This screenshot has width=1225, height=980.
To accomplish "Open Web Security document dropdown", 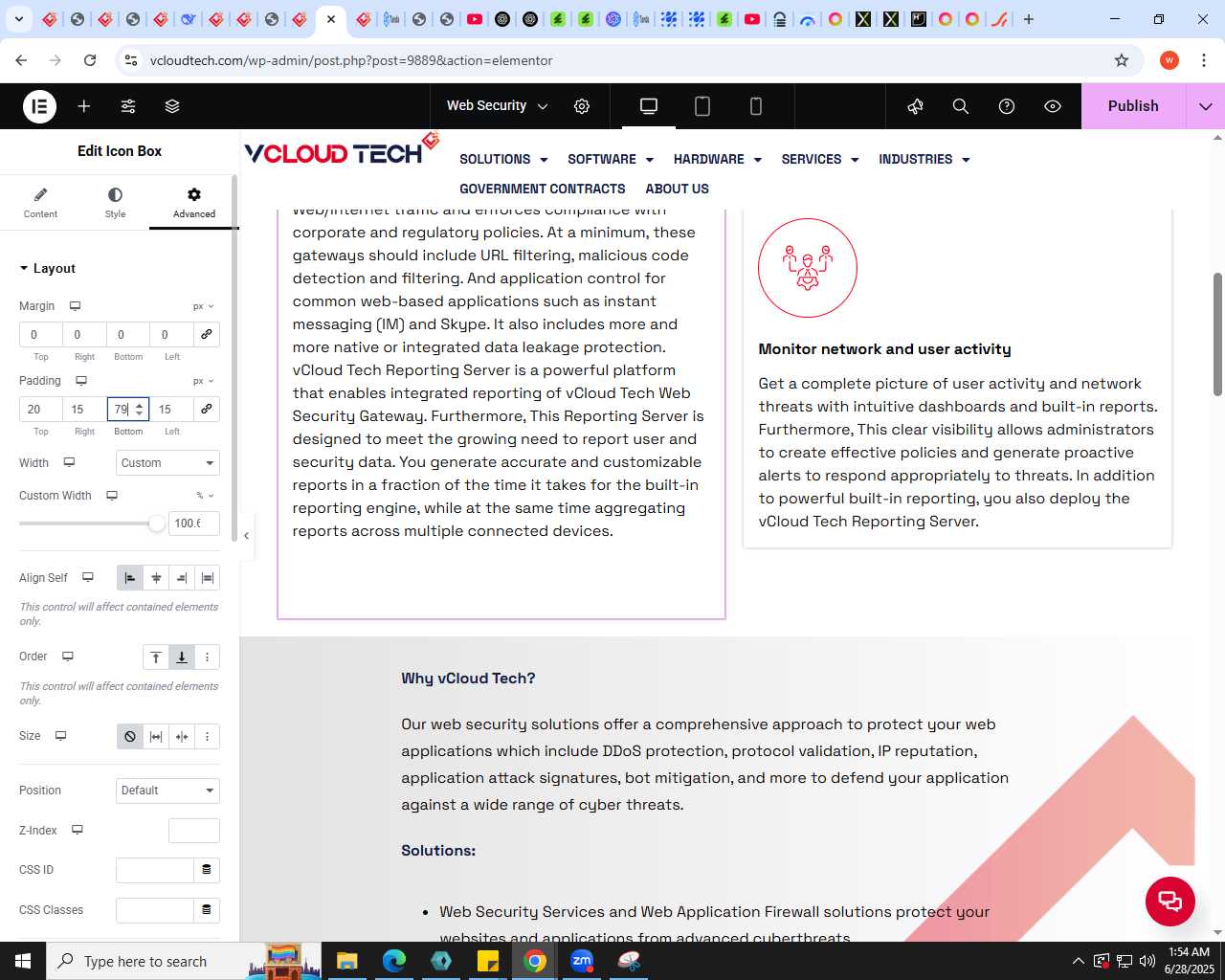I will coord(498,106).
